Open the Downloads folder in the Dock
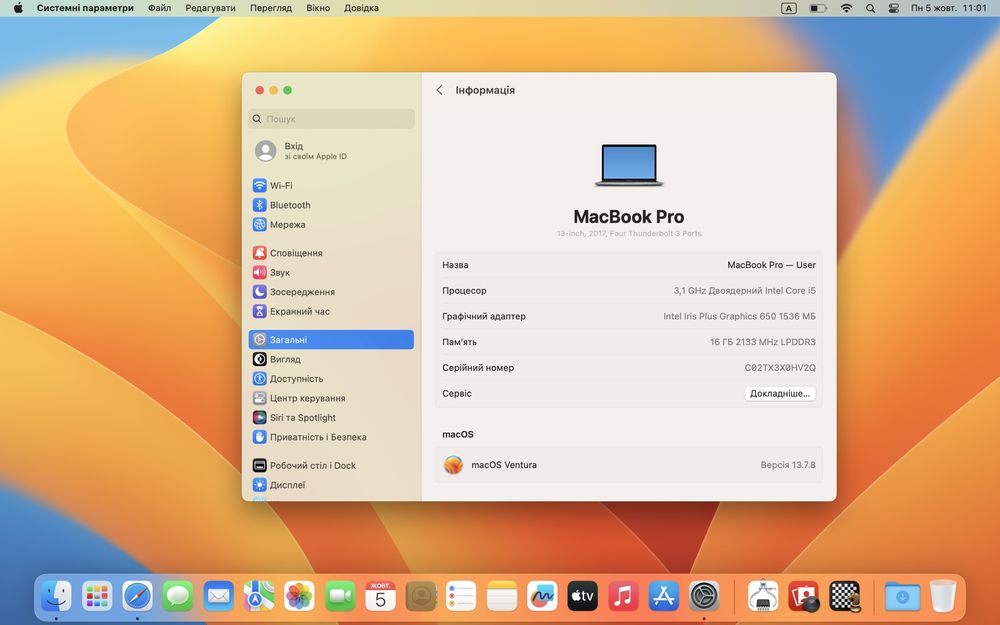This screenshot has width=1000, height=625. [x=902, y=596]
